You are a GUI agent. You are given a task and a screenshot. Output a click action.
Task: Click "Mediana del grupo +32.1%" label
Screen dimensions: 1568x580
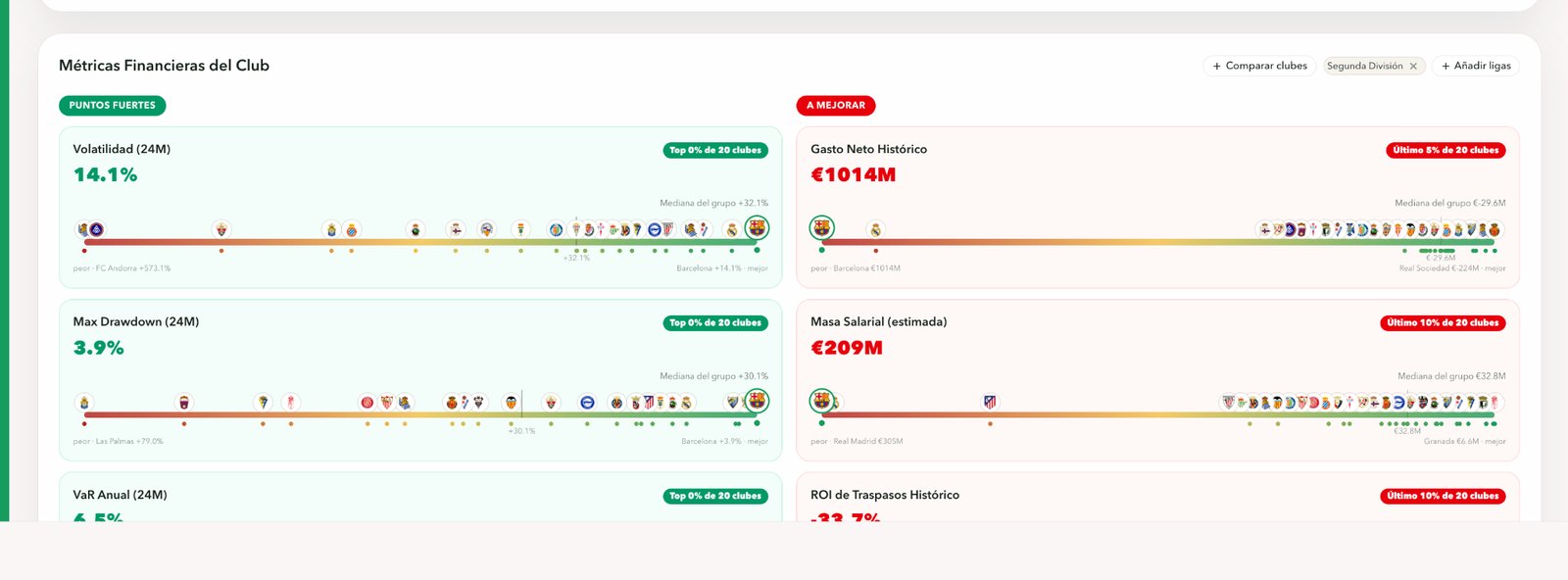pos(713,203)
